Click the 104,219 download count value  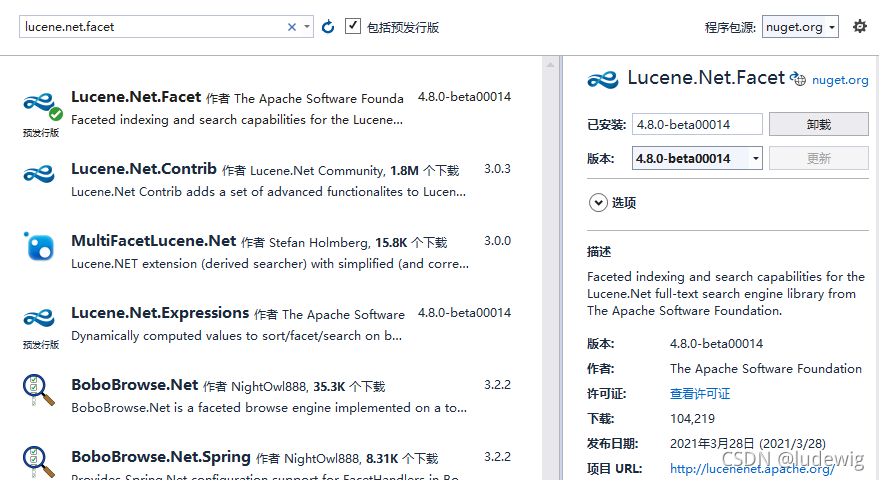point(692,419)
